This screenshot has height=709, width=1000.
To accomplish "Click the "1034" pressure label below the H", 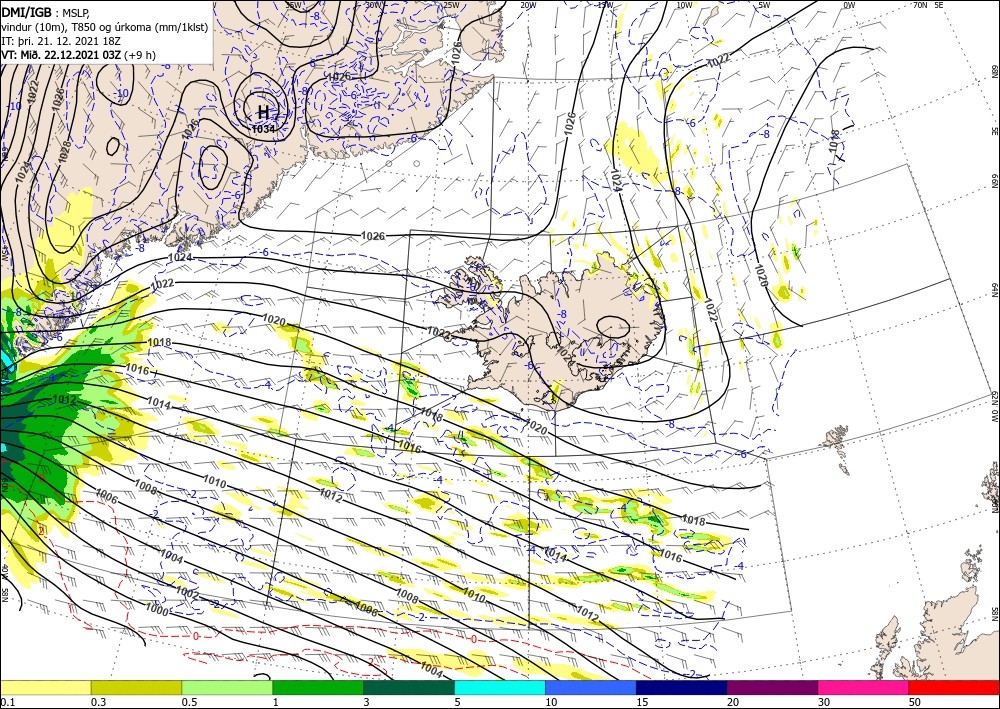I will pos(263,129).
